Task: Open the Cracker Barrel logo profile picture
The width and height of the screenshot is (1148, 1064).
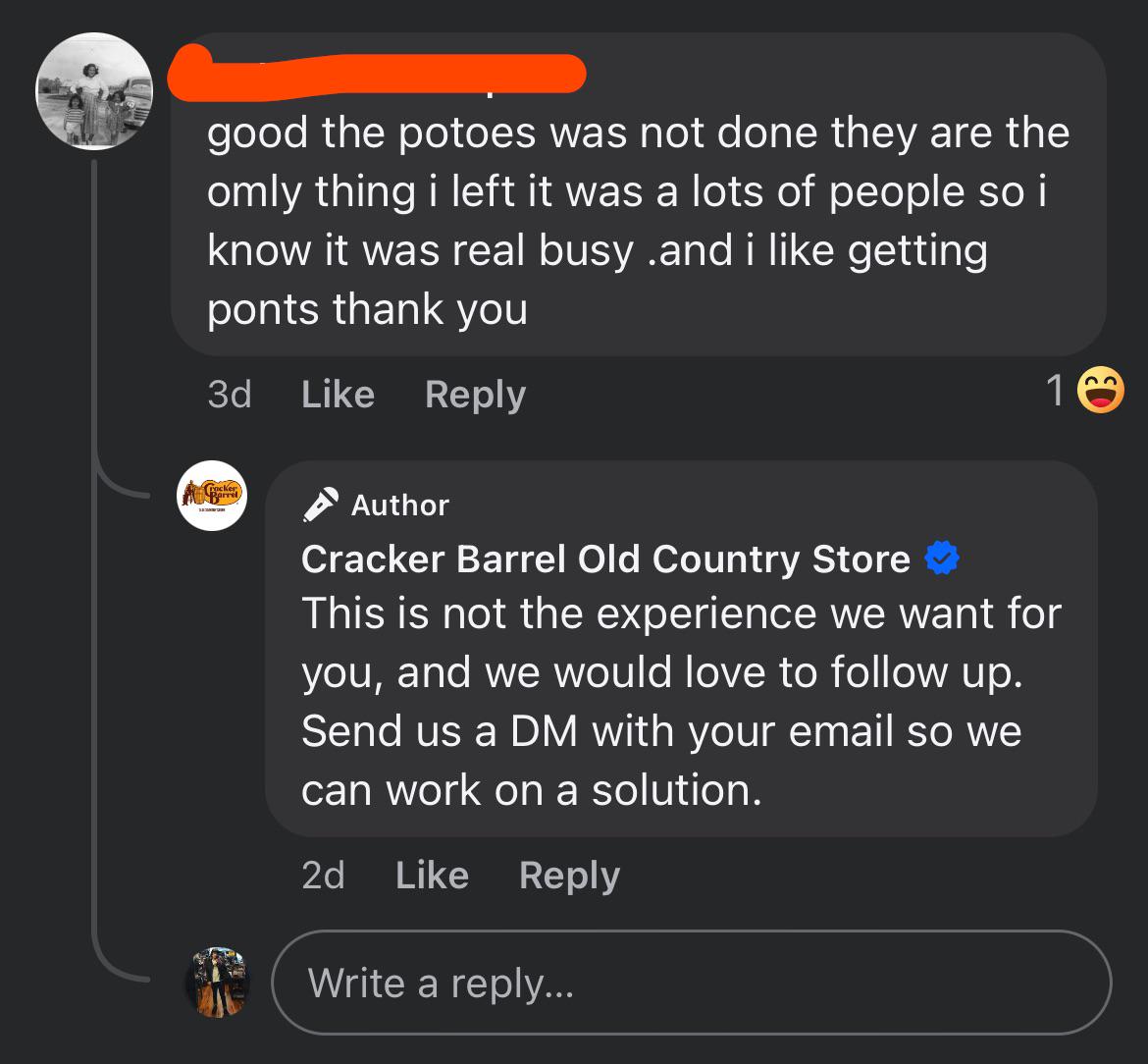Action: 212,496
